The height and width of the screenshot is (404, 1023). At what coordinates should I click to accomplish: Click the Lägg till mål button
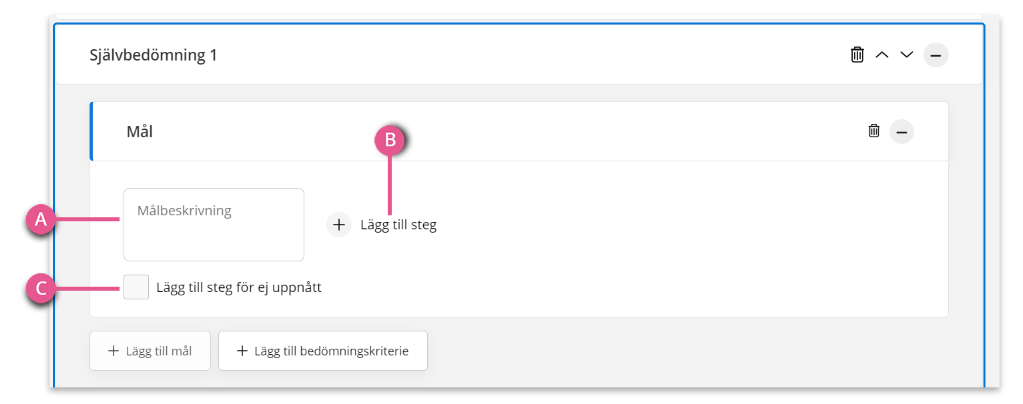coord(150,351)
